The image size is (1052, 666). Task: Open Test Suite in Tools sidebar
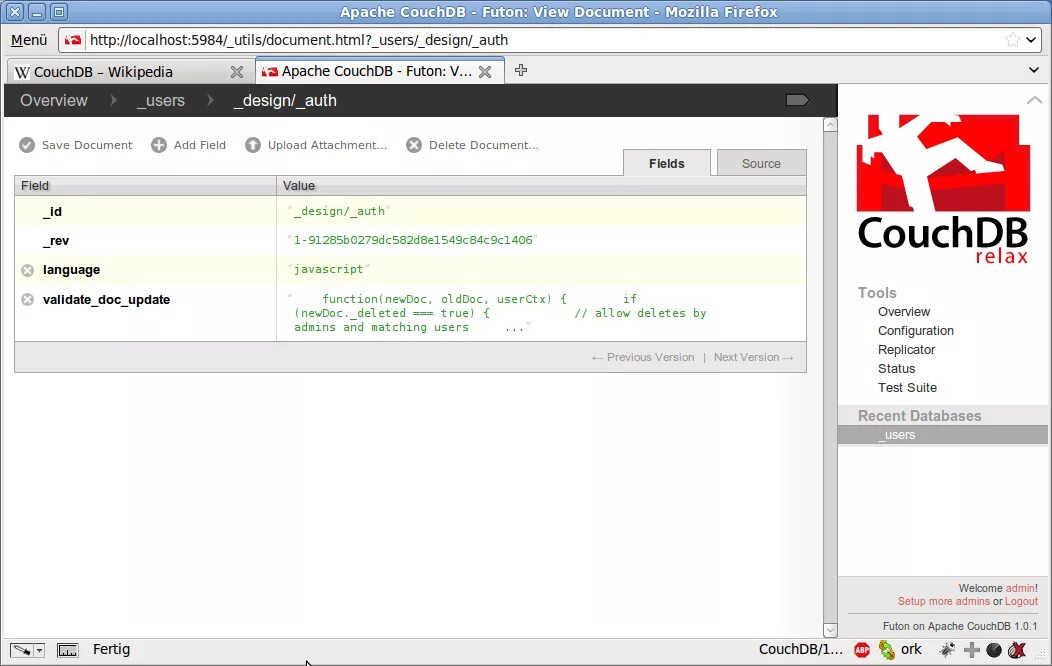tap(907, 388)
